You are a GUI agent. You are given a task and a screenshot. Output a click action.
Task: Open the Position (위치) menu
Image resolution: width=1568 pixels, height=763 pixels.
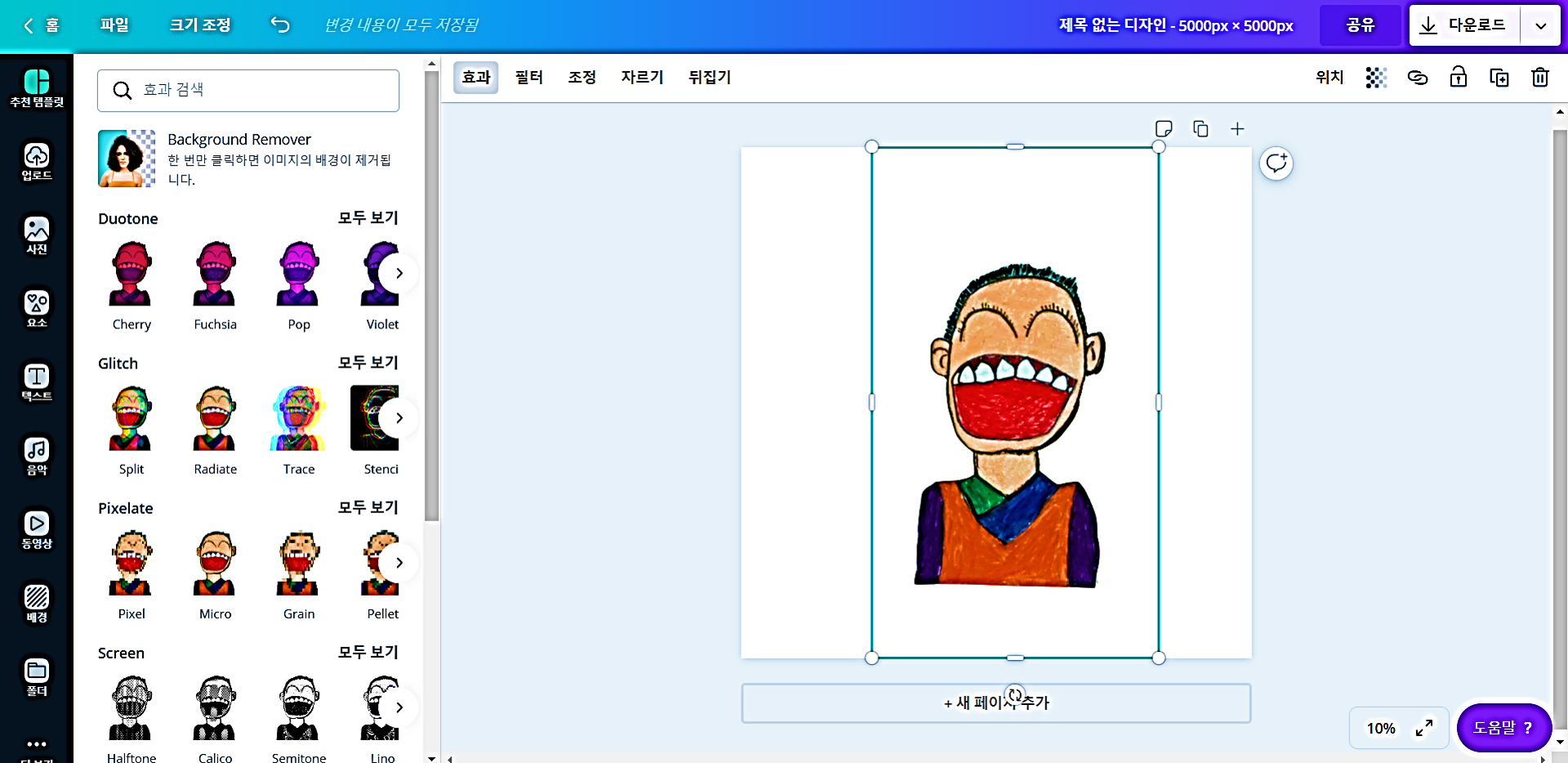point(1330,78)
